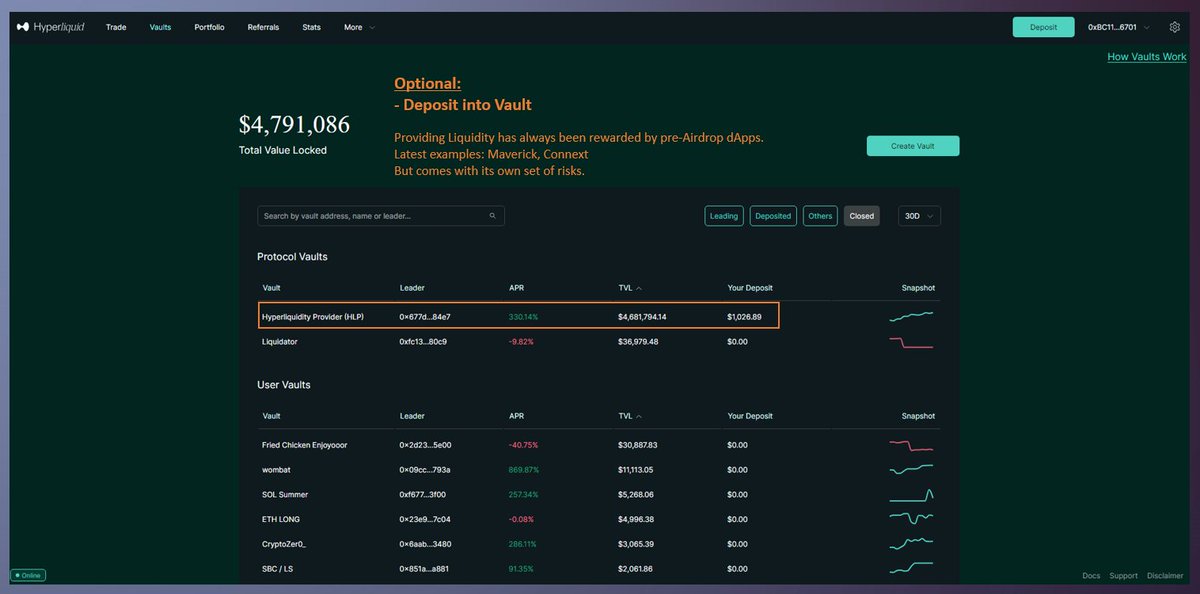Viewport: 1200px width, 594px height.
Task: View HLP vault snapshot chart
Action: pos(911,317)
